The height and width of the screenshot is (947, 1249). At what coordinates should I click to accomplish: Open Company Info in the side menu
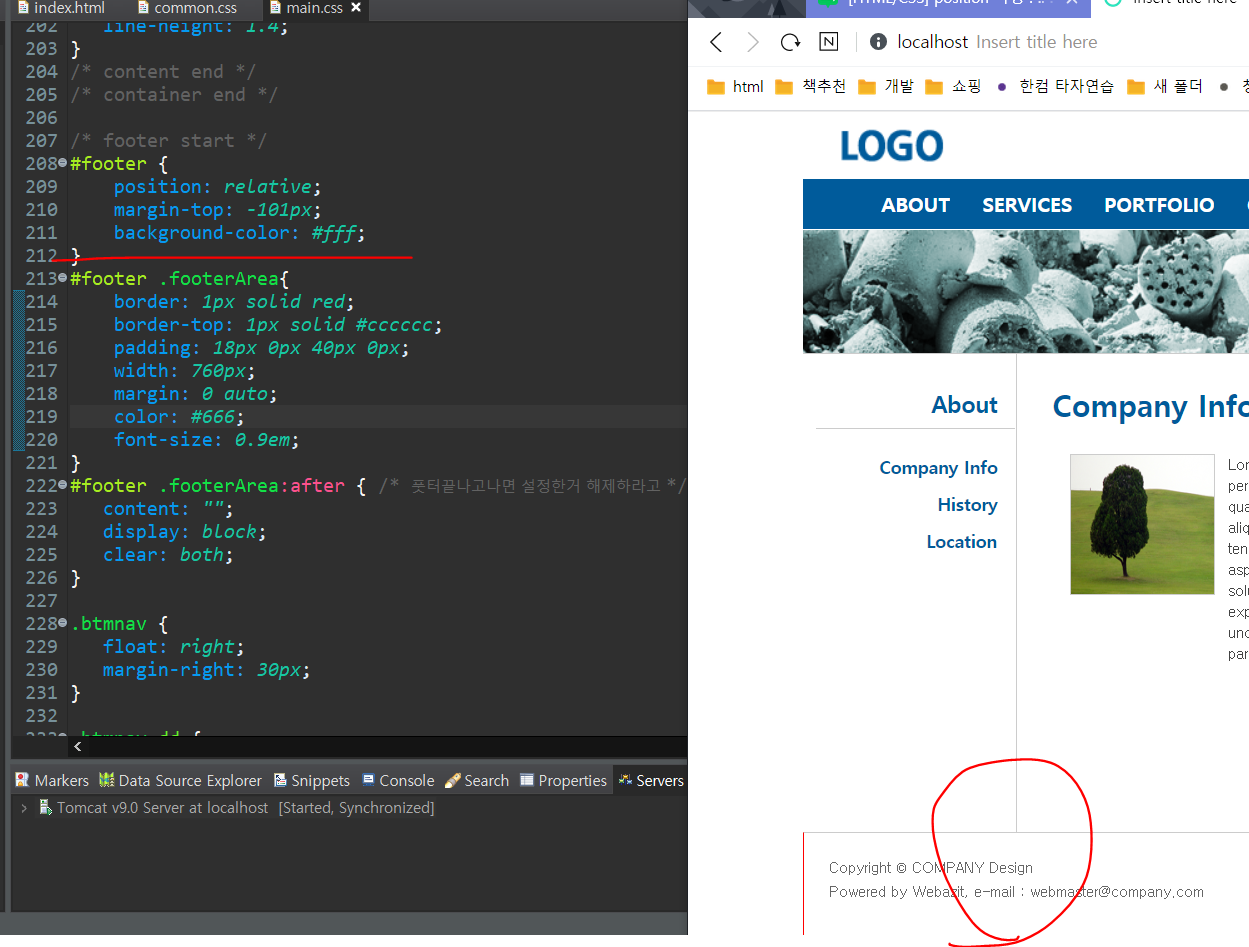tap(938, 468)
